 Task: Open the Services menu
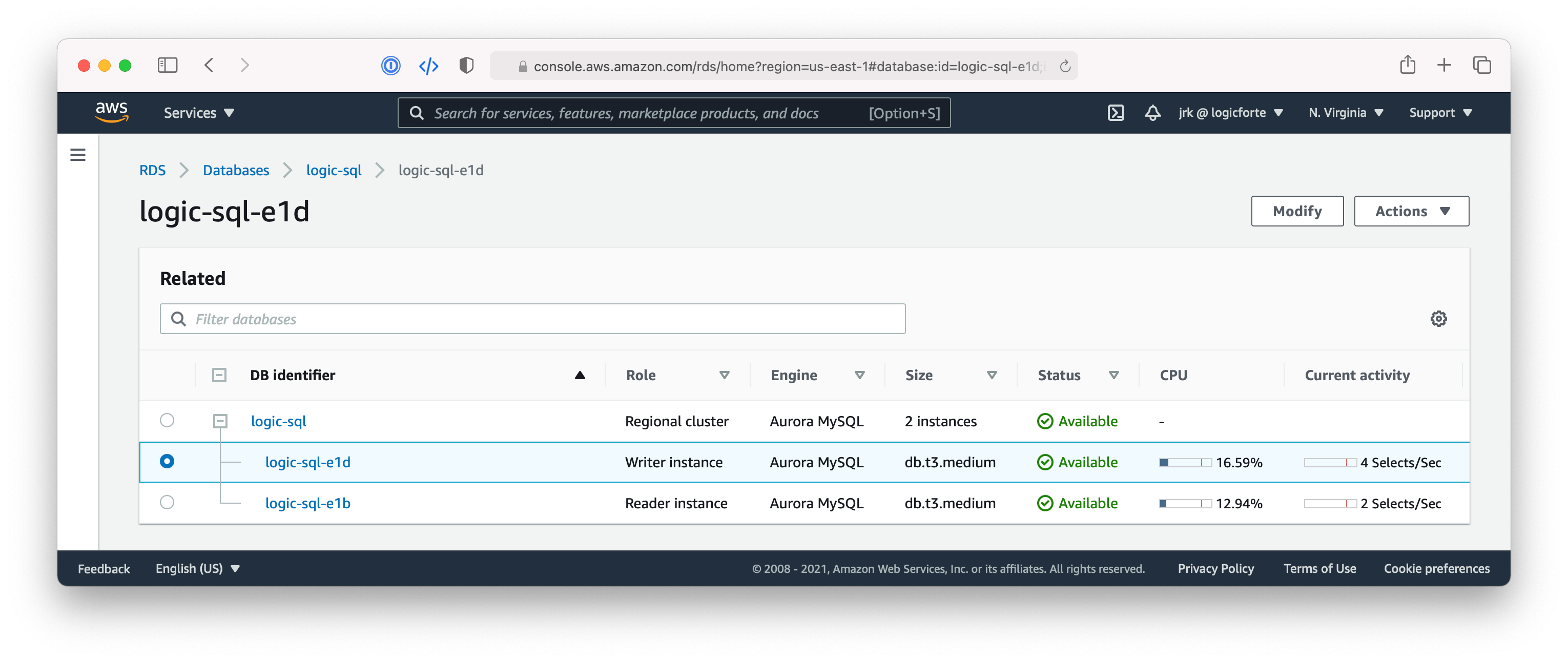(x=198, y=113)
